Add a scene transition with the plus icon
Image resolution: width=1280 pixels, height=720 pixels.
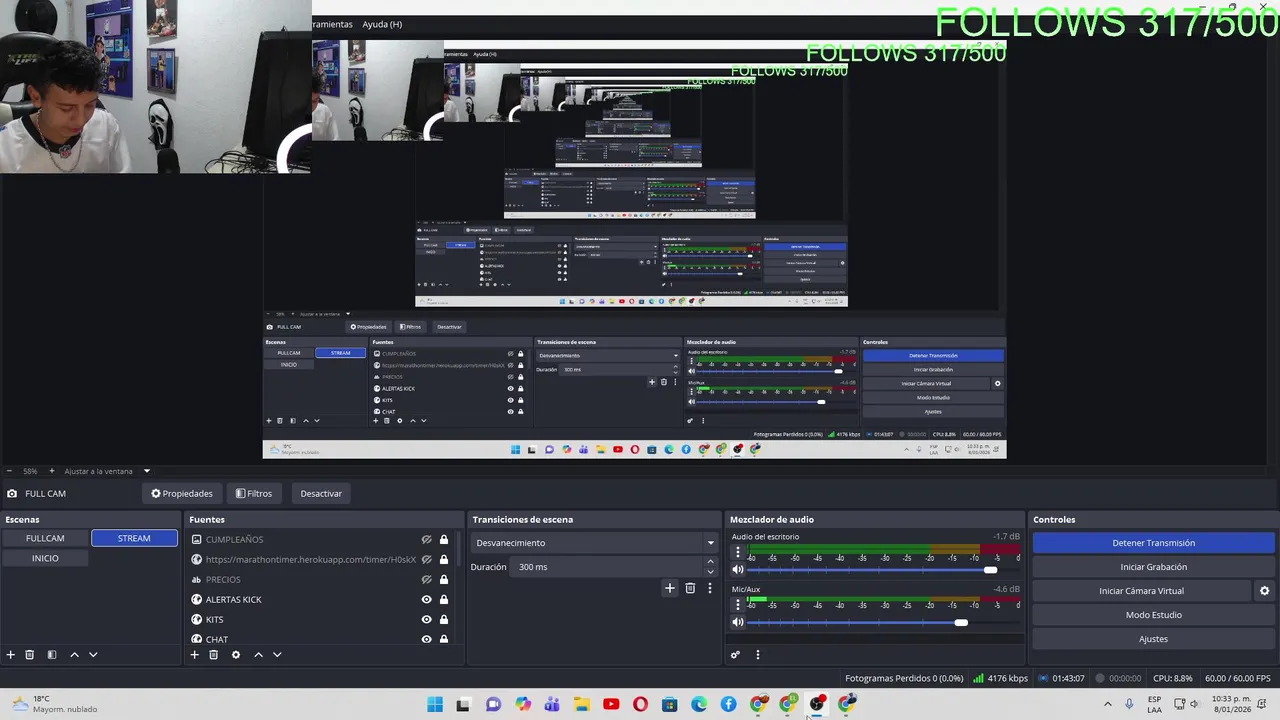tap(670, 588)
